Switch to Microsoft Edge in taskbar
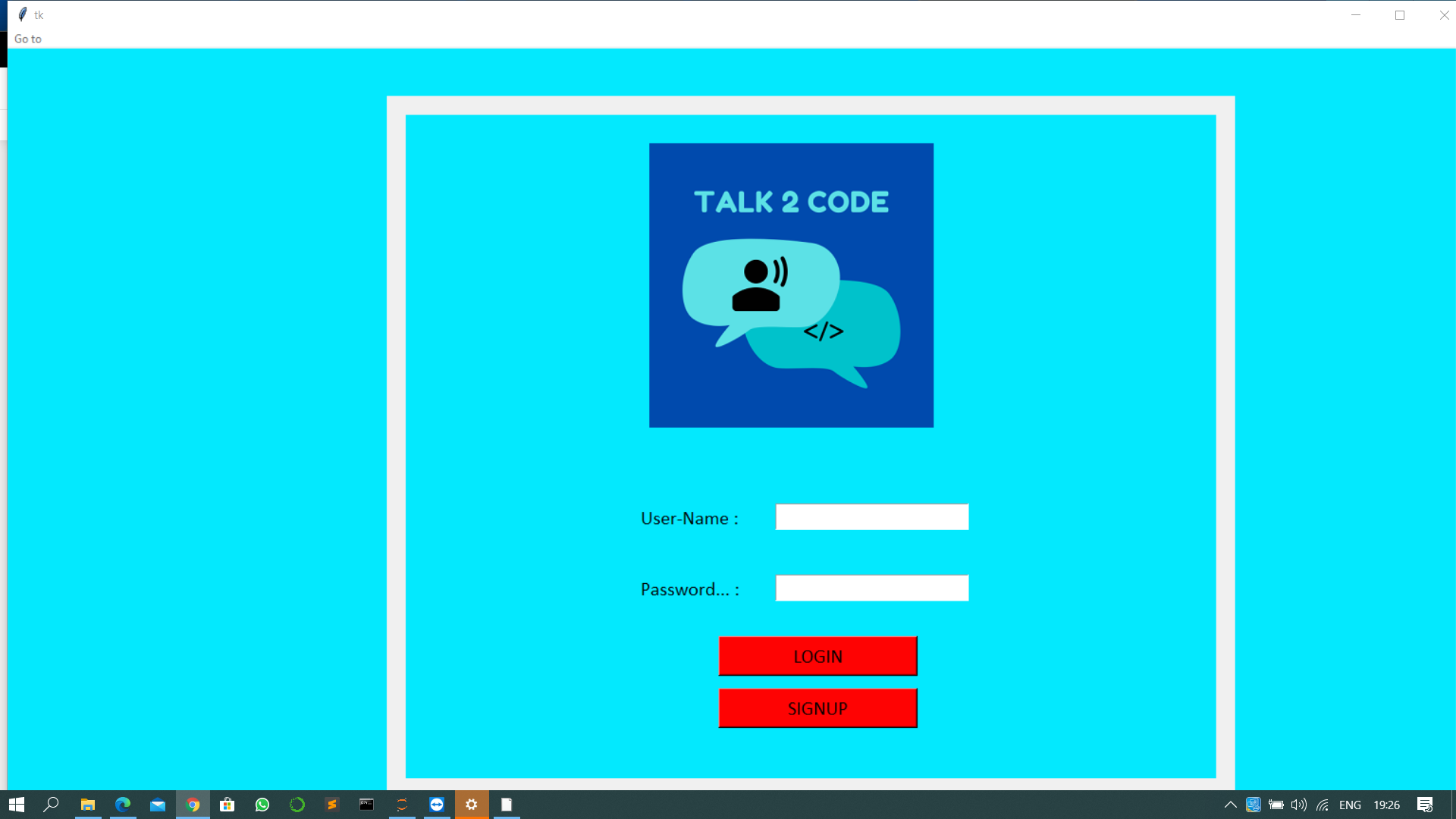1456x819 pixels. 123,805
